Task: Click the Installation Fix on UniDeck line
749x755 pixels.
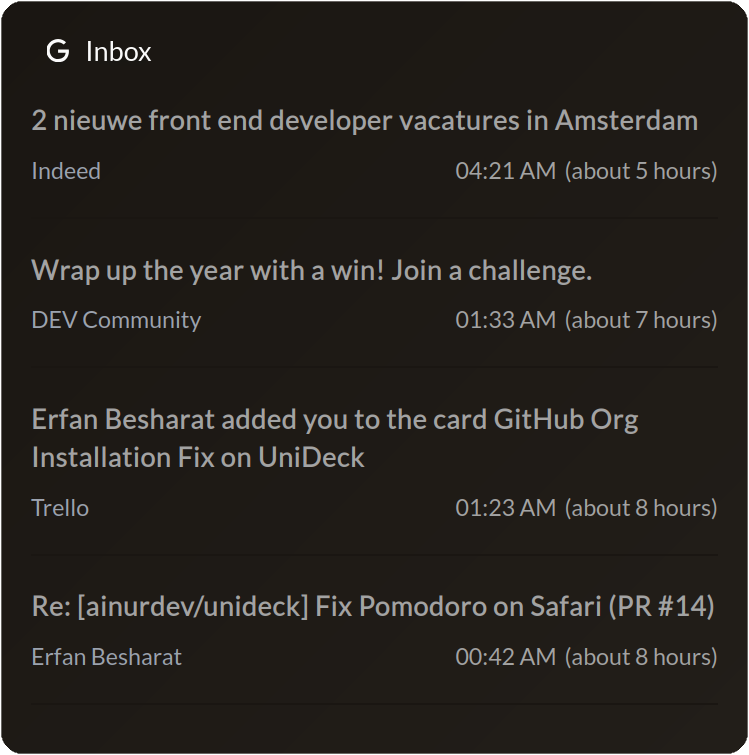Action: (198, 457)
